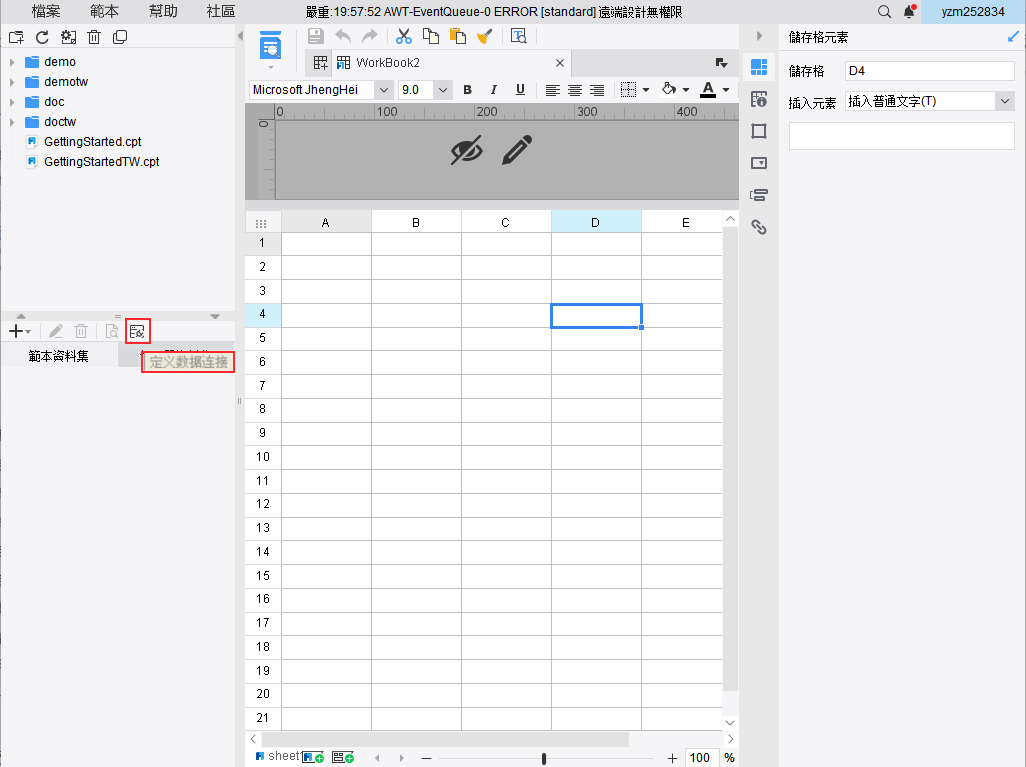Image resolution: width=1026 pixels, height=767 pixels.
Task: Add a new report sheet
Action: (x=313, y=757)
